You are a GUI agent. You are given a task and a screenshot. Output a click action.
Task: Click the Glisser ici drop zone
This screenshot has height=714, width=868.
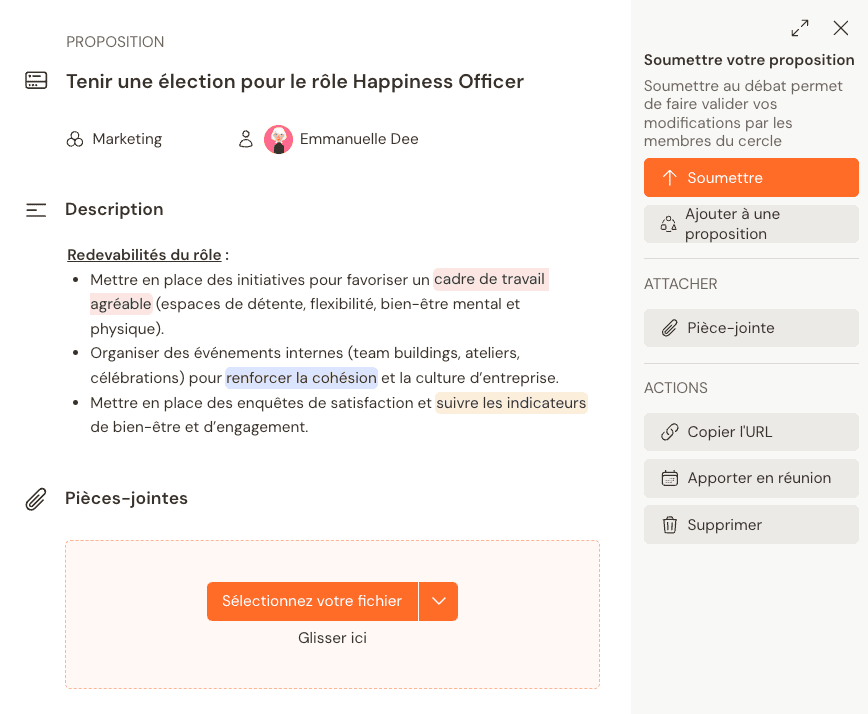(332, 637)
